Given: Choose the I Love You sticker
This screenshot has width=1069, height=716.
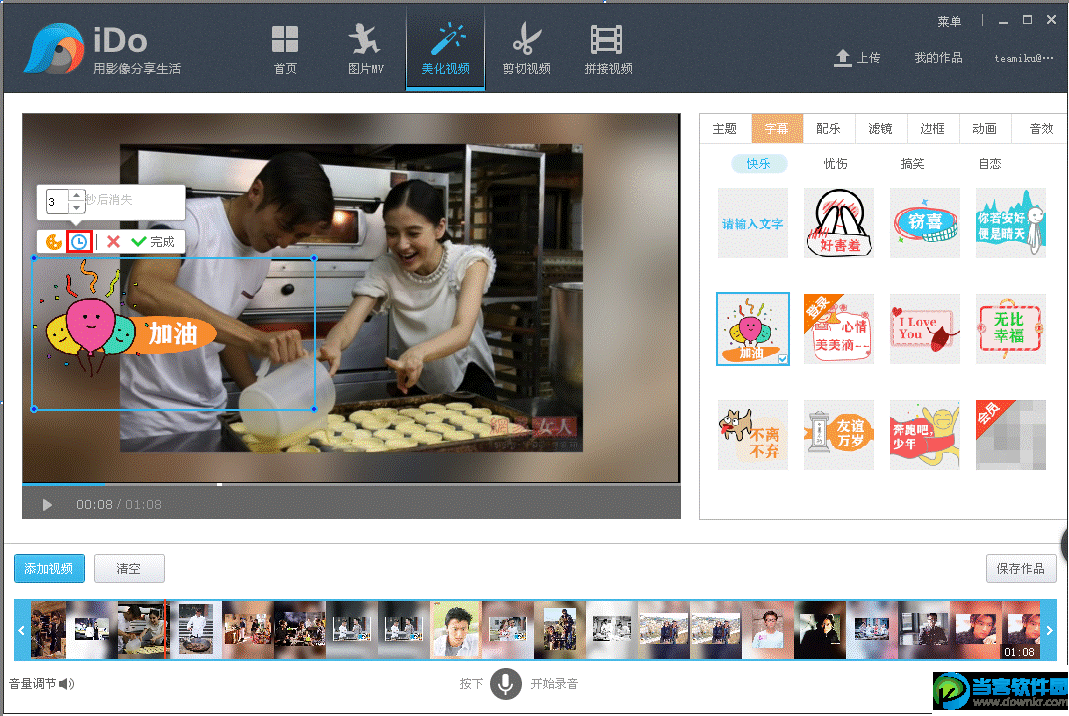Looking at the screenshot, I should (x=924, y=329).
